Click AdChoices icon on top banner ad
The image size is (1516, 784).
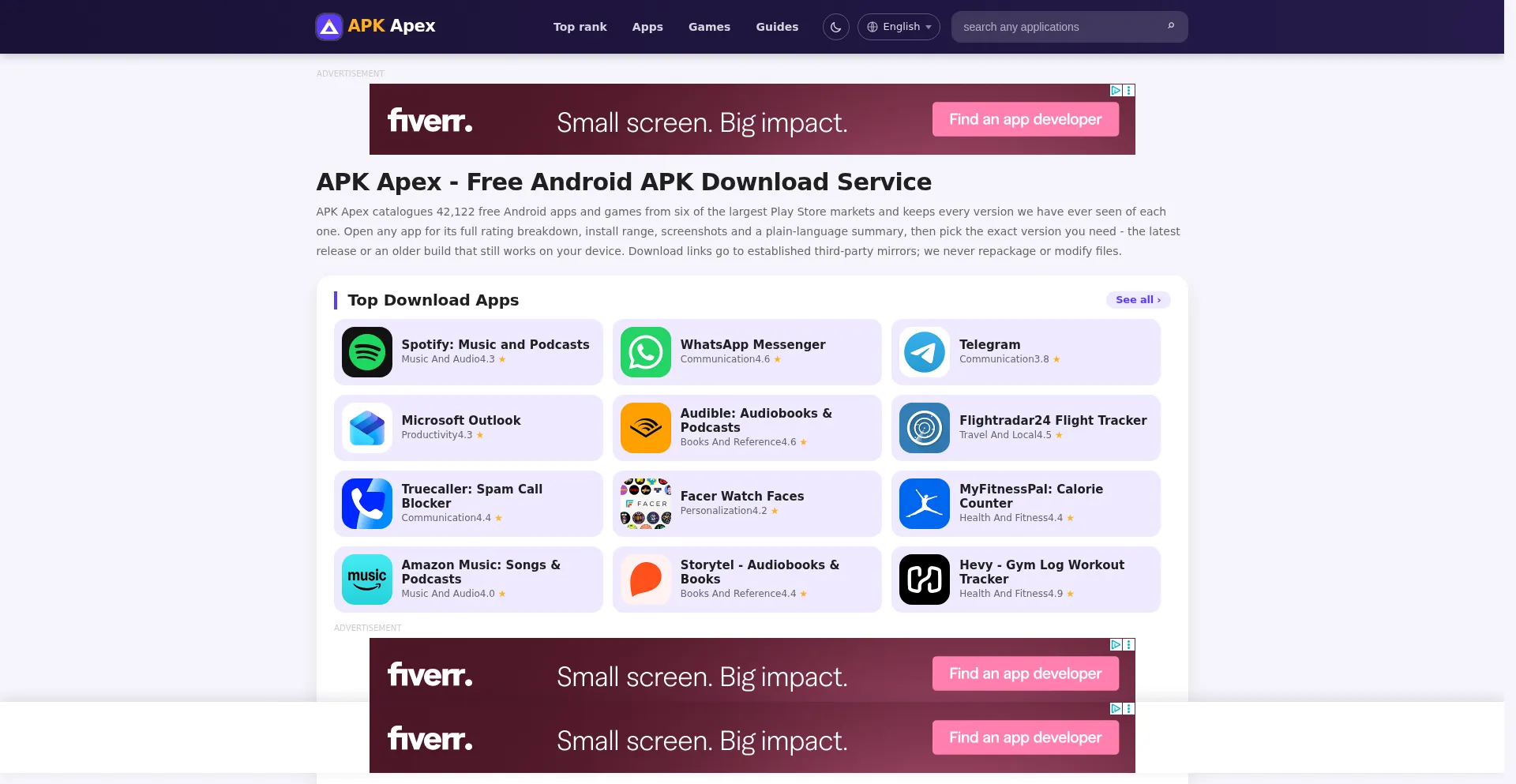click(x=1116, y=91)
